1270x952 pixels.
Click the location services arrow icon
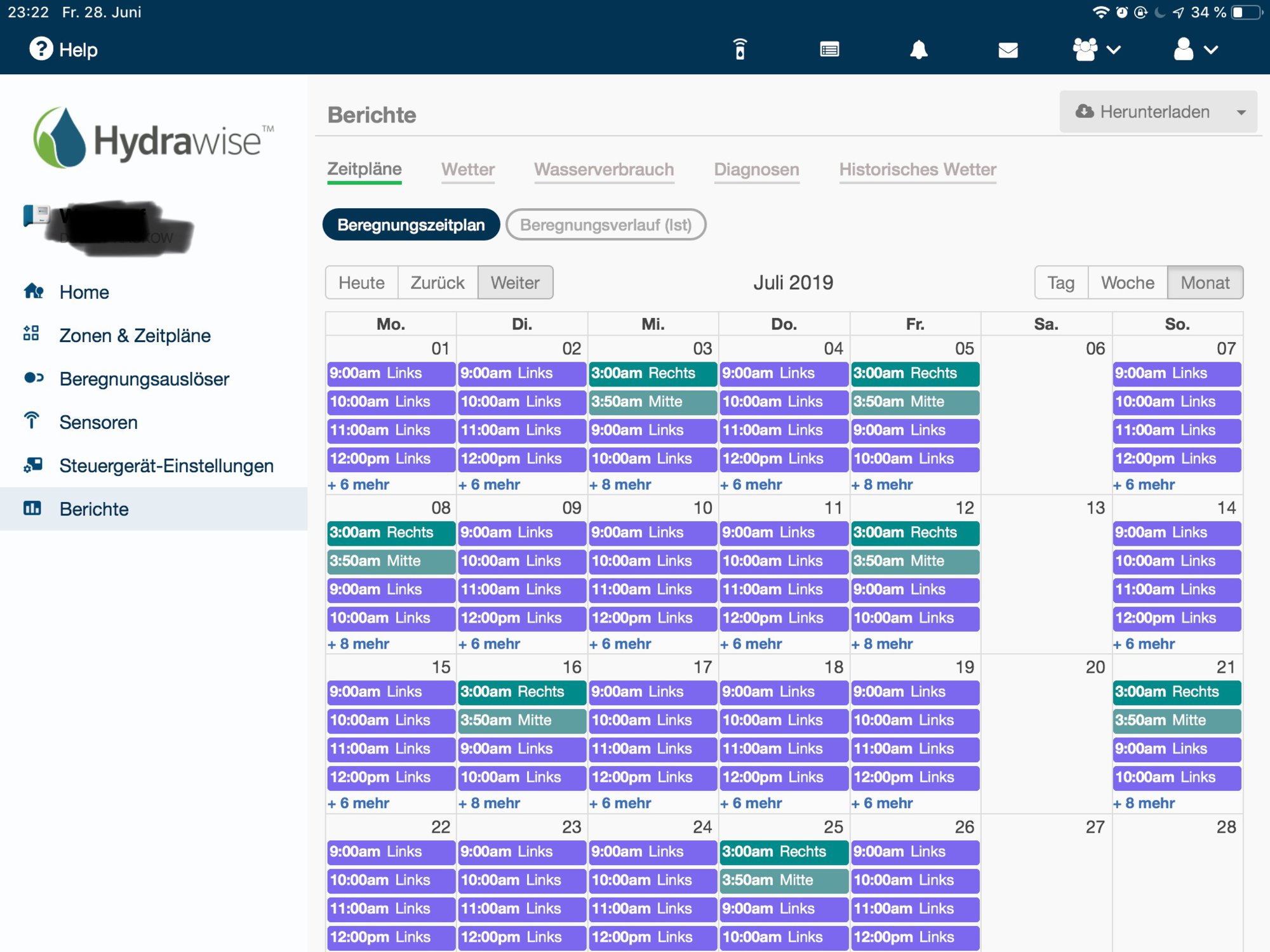tap(1178, 12)
